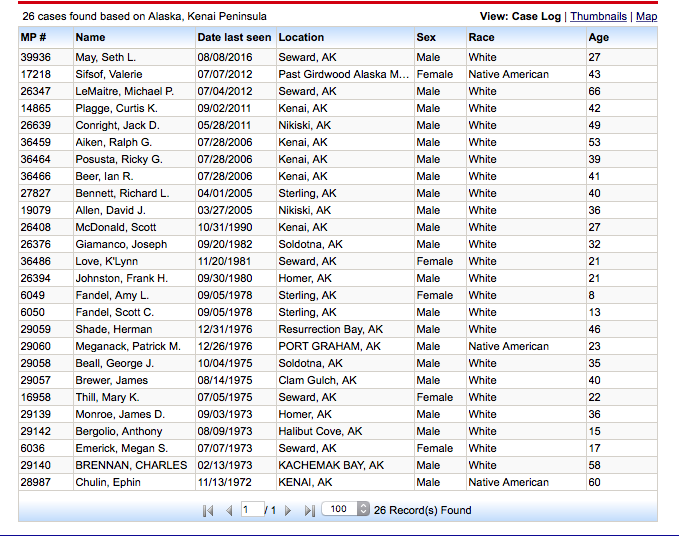Sort table by MP # column
679x541 pixels.
[x=33, y=37]
